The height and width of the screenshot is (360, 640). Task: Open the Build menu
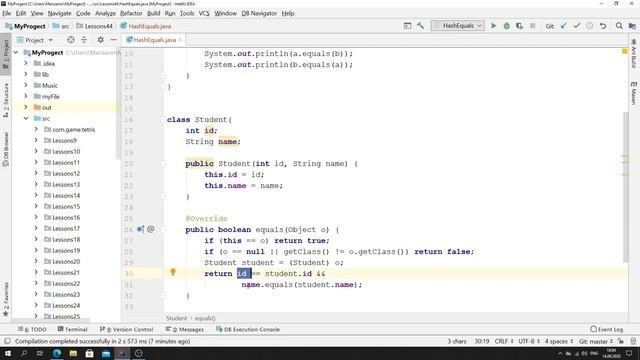pyautogui.click(x=153, y=13)
